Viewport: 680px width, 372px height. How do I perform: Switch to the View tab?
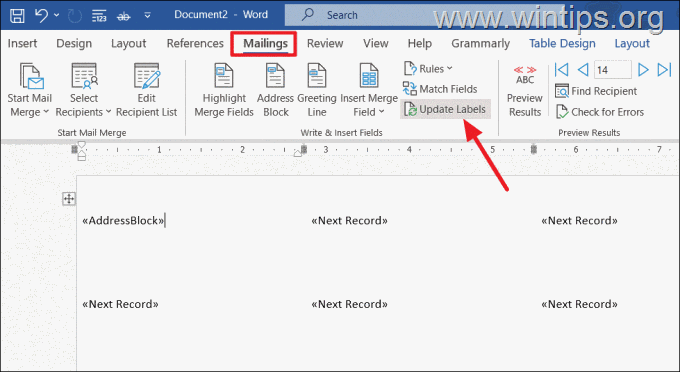point(376,43)
